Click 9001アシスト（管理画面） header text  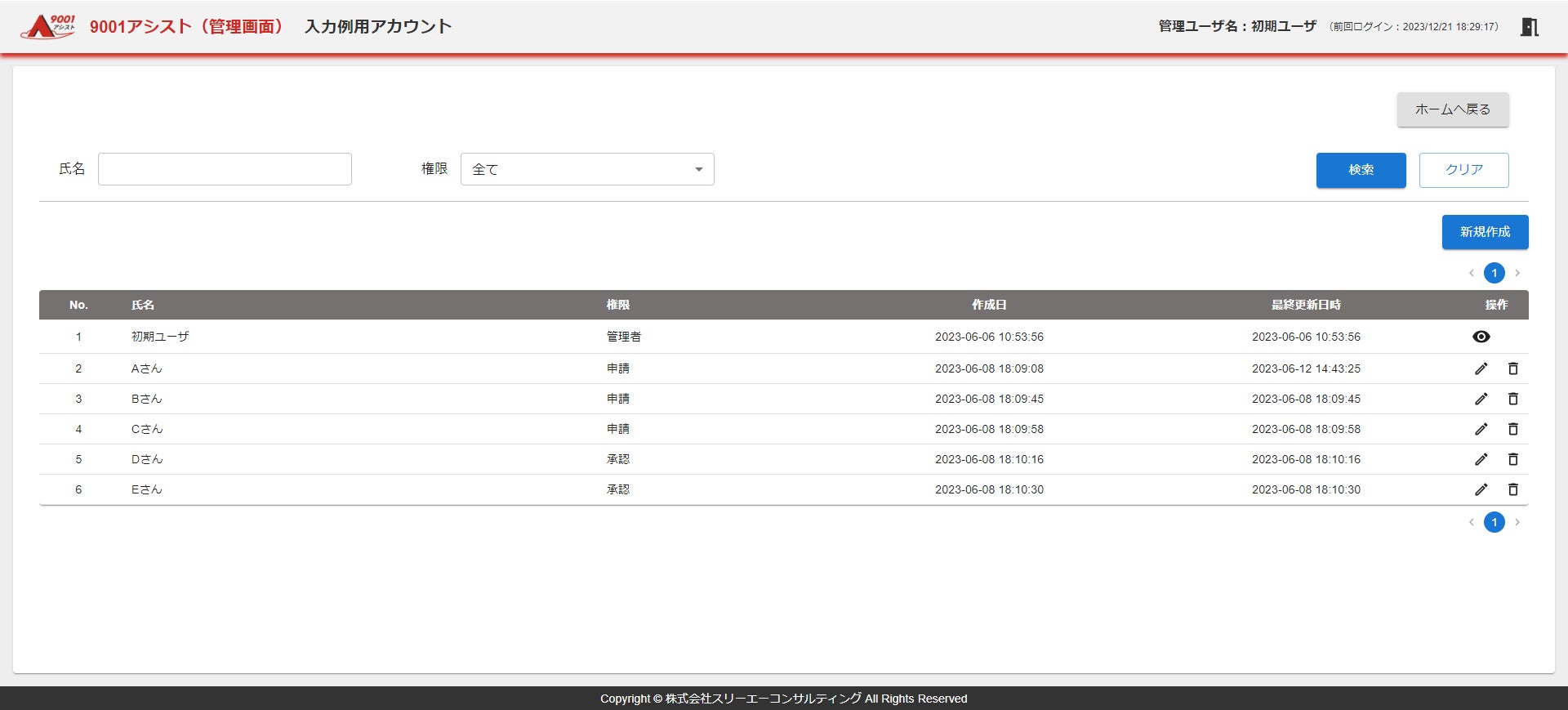tap(188, 26)
